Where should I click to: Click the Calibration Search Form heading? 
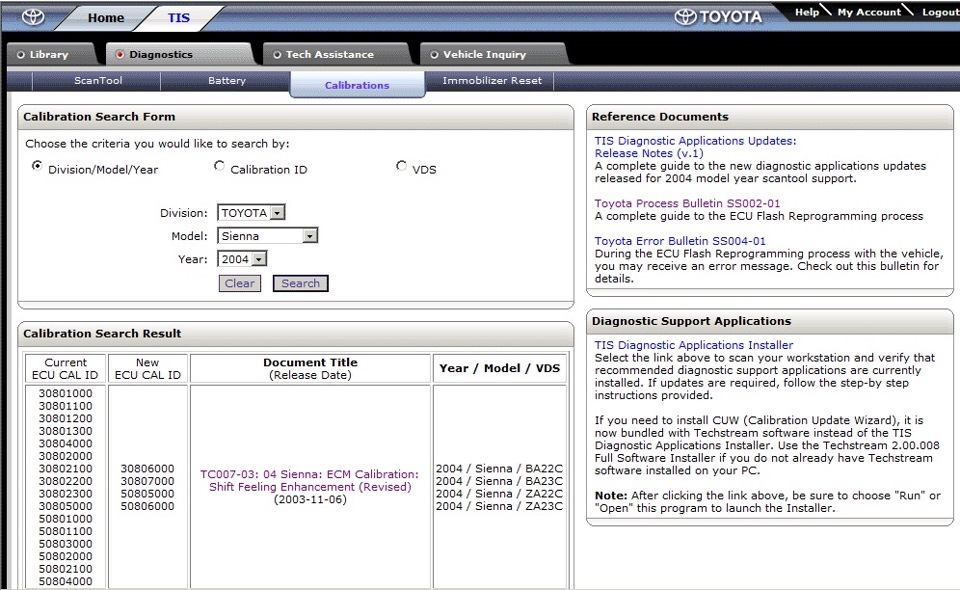(99, 117)
